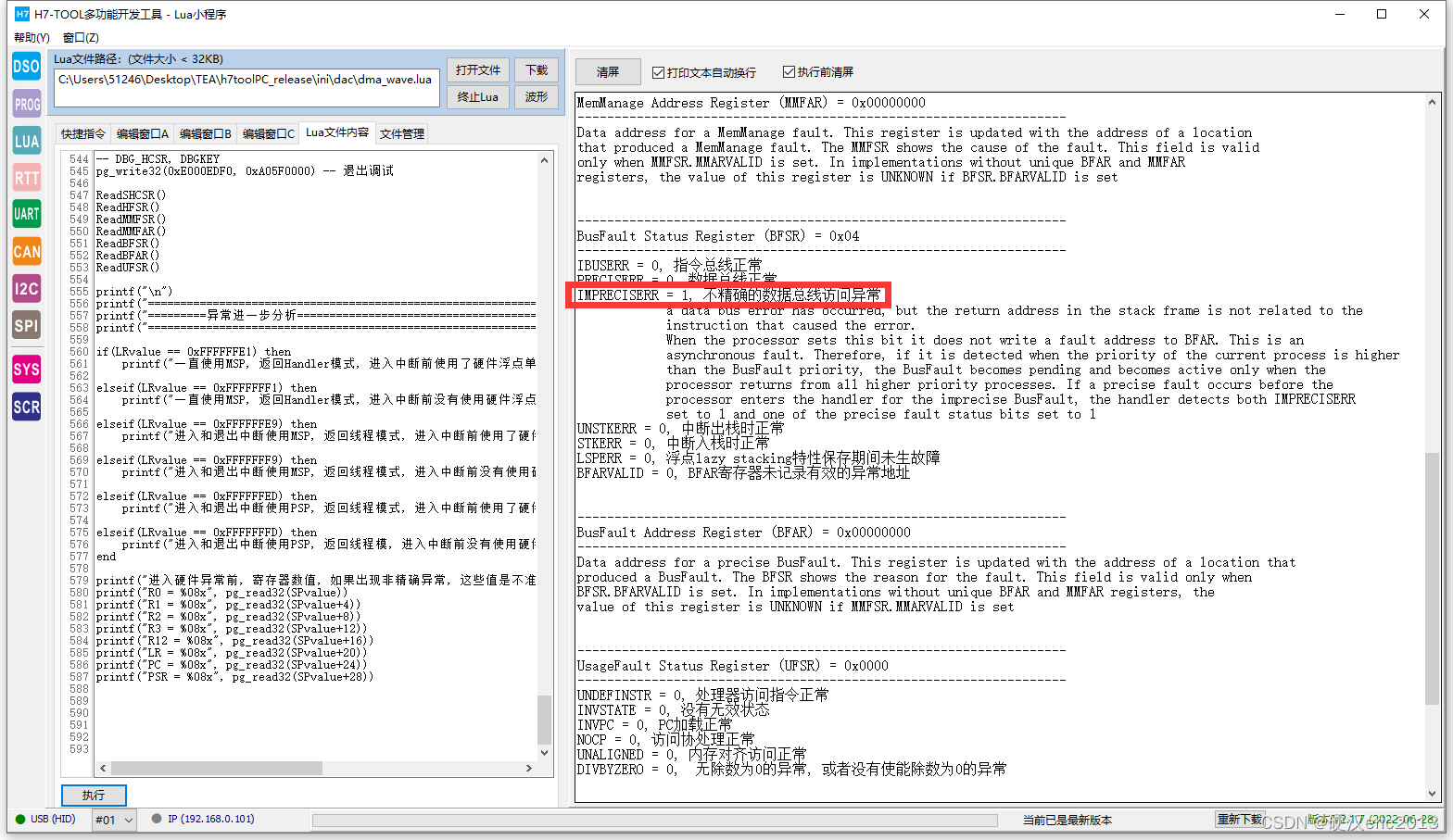
Task: Click code line ReadSHCSR()
Action: 131,195
